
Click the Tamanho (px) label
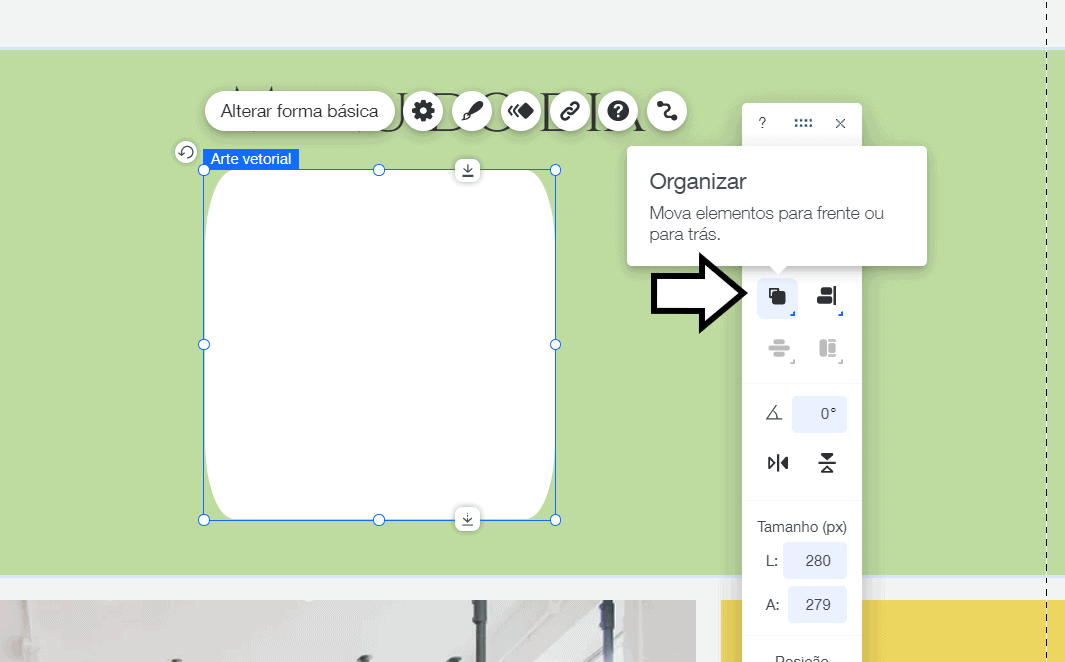pyautogui.click(x=802, y=527)
